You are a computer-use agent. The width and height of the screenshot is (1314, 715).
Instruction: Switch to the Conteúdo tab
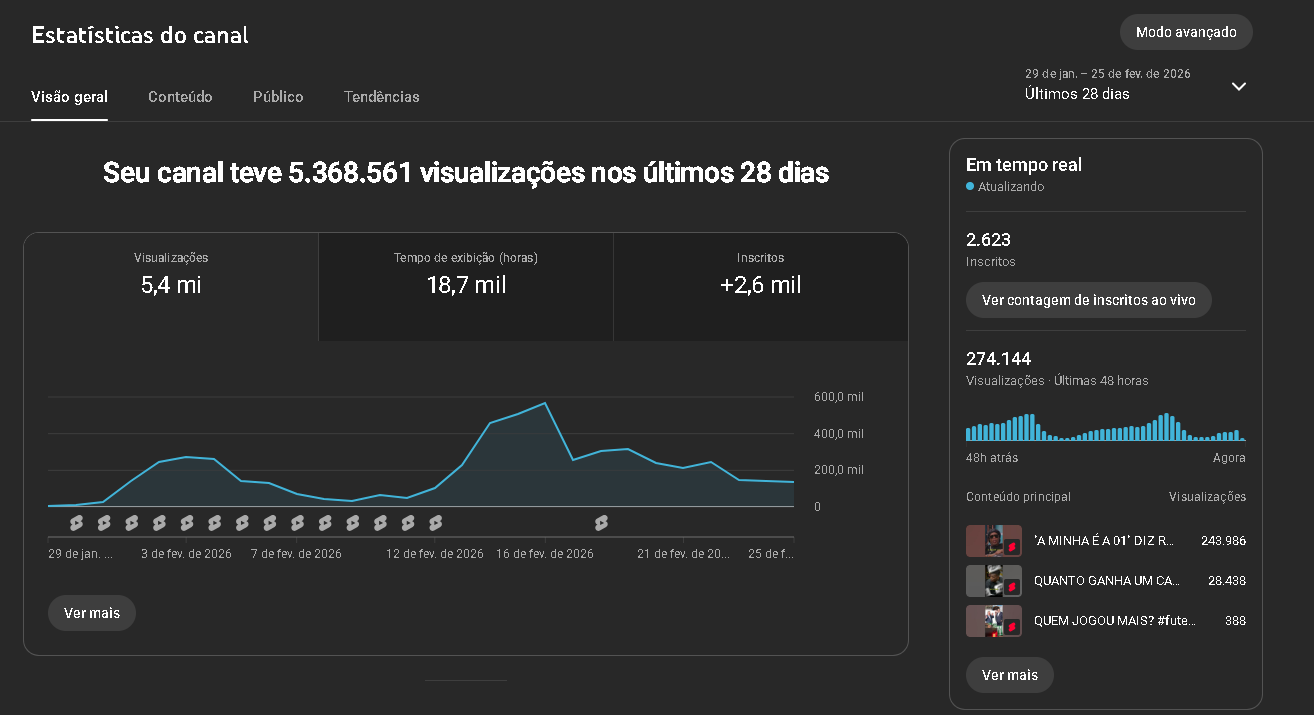click(x=180, y=97)
